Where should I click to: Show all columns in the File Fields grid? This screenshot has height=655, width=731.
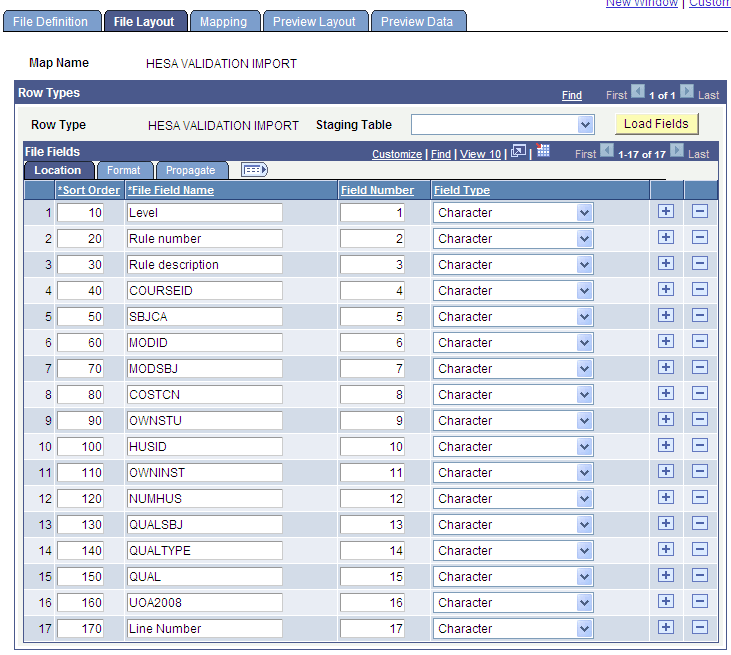[x=255, y=170]
